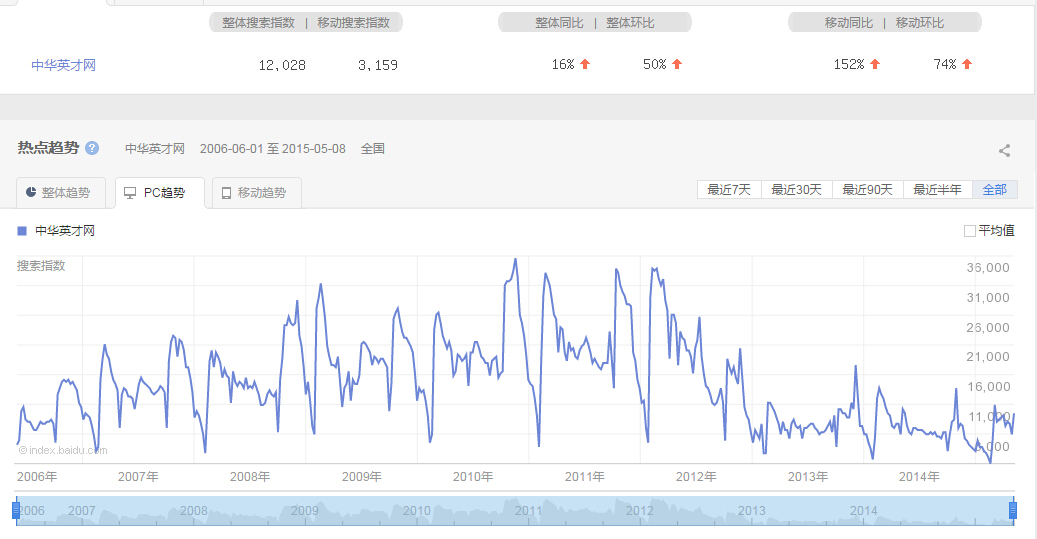Show data for 最近7天

729,190
